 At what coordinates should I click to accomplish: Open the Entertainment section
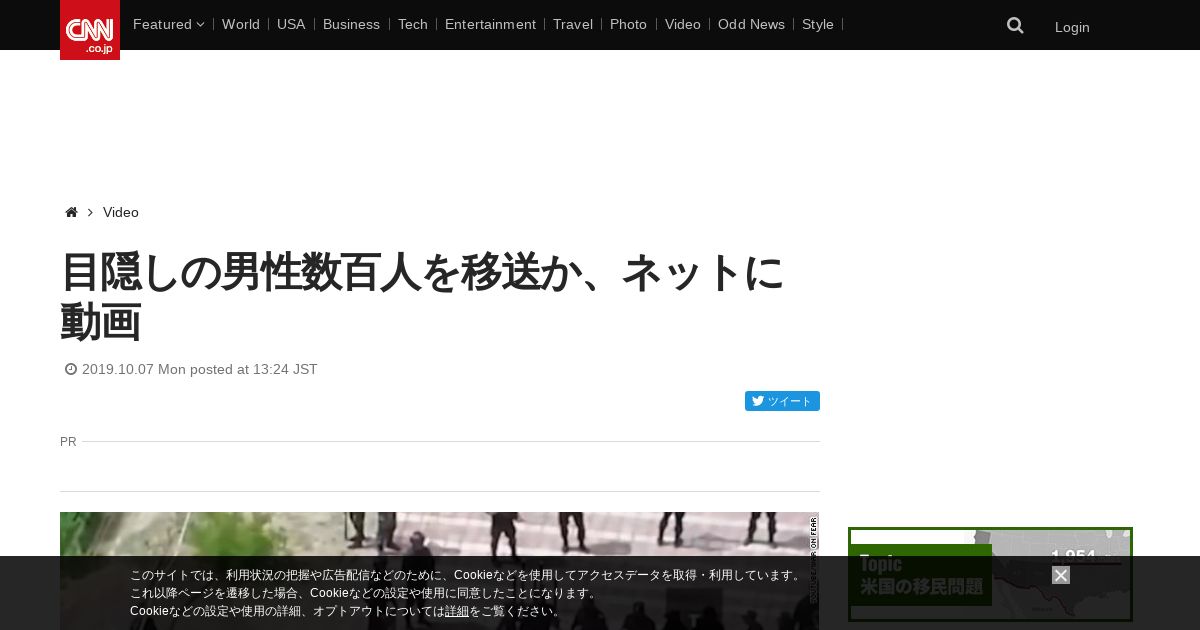pyautogui.click(x=490, y=24)
